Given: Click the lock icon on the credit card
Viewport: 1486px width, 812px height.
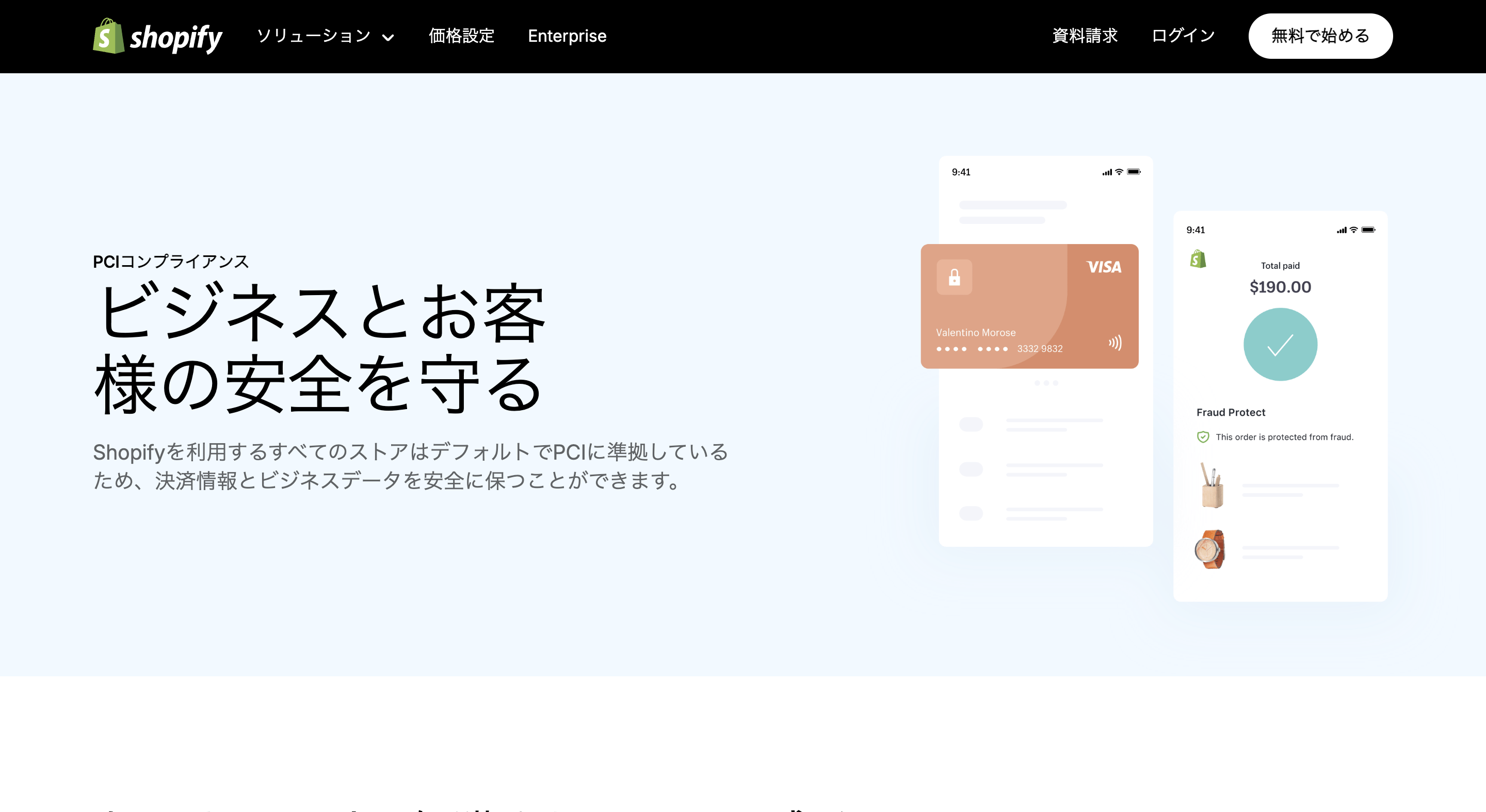Looking at the screenshot, I should (x=954, y=278).
